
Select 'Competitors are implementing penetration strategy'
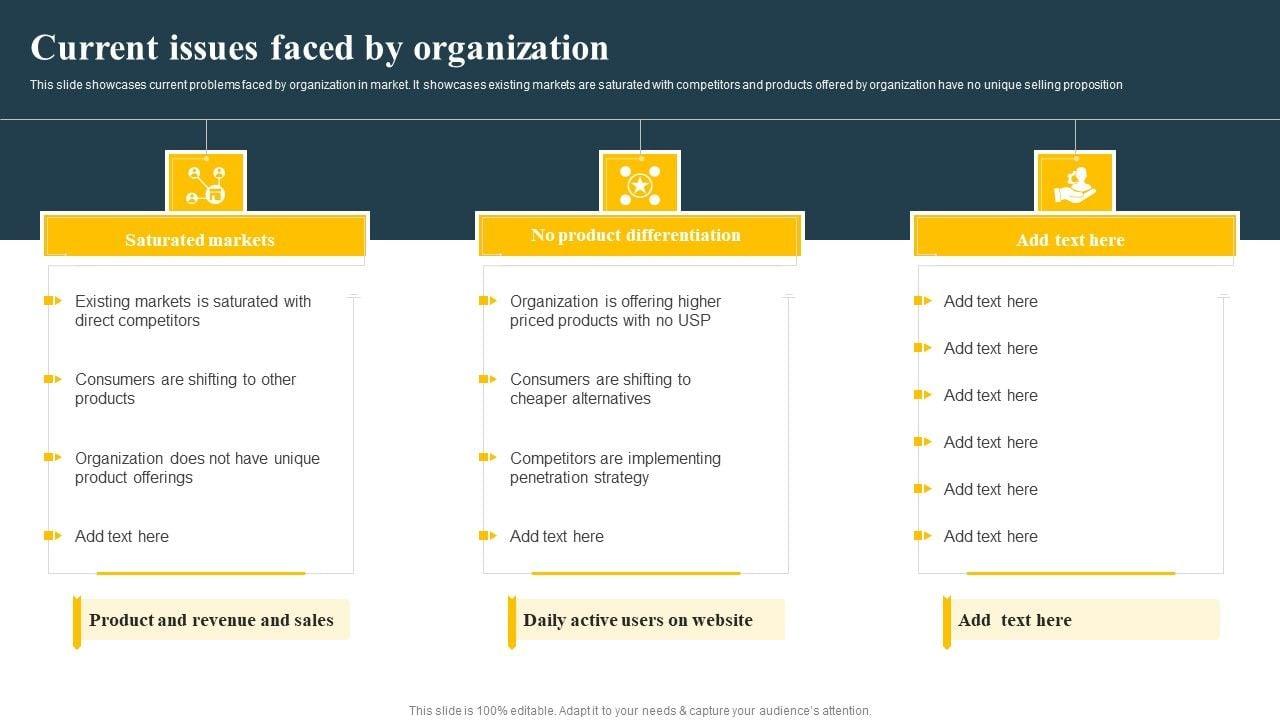[x=615, y=468]
